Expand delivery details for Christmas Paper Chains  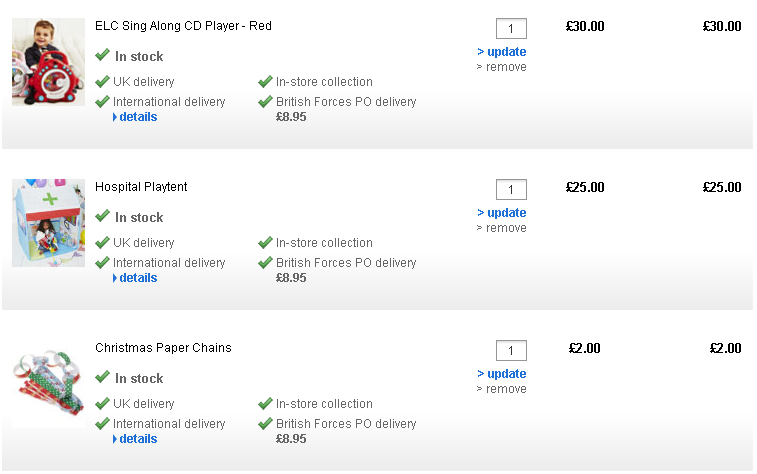click(137, 439)
